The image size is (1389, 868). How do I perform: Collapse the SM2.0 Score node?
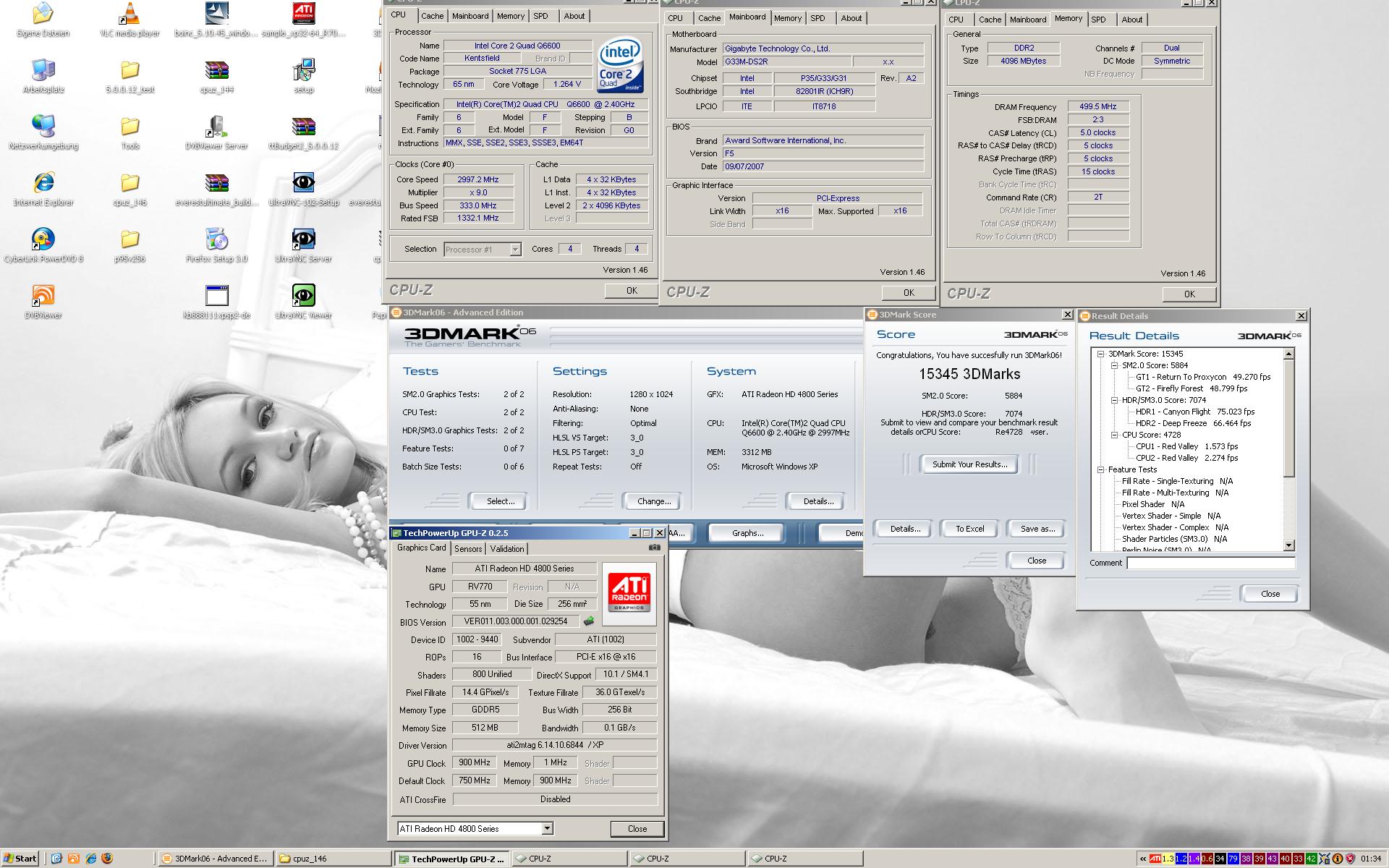coord(1115,365)
